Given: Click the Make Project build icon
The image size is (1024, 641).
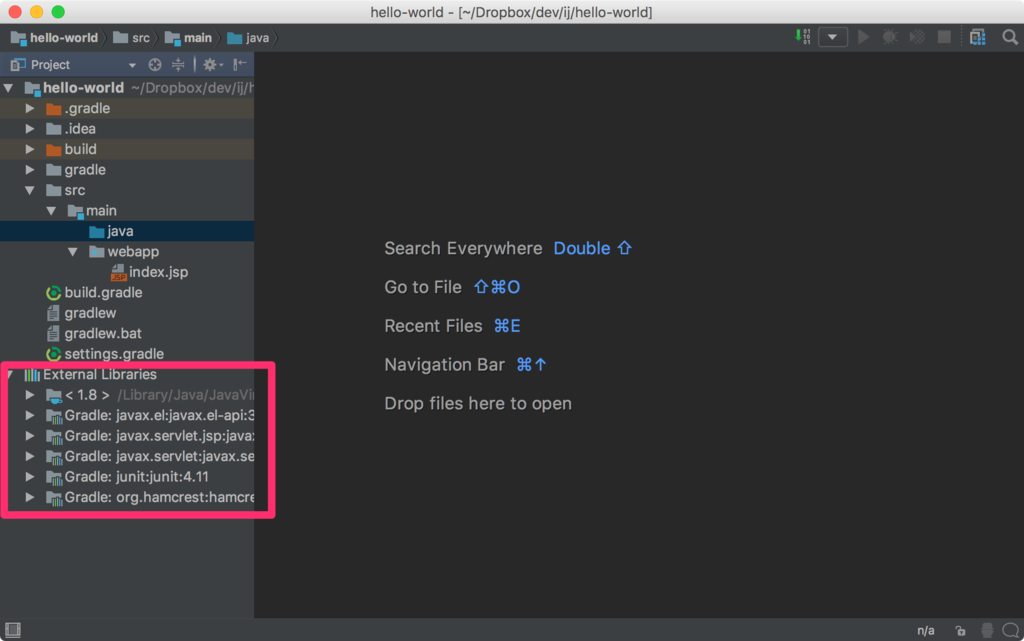Looking at the screenshot, I should [803, 37].
